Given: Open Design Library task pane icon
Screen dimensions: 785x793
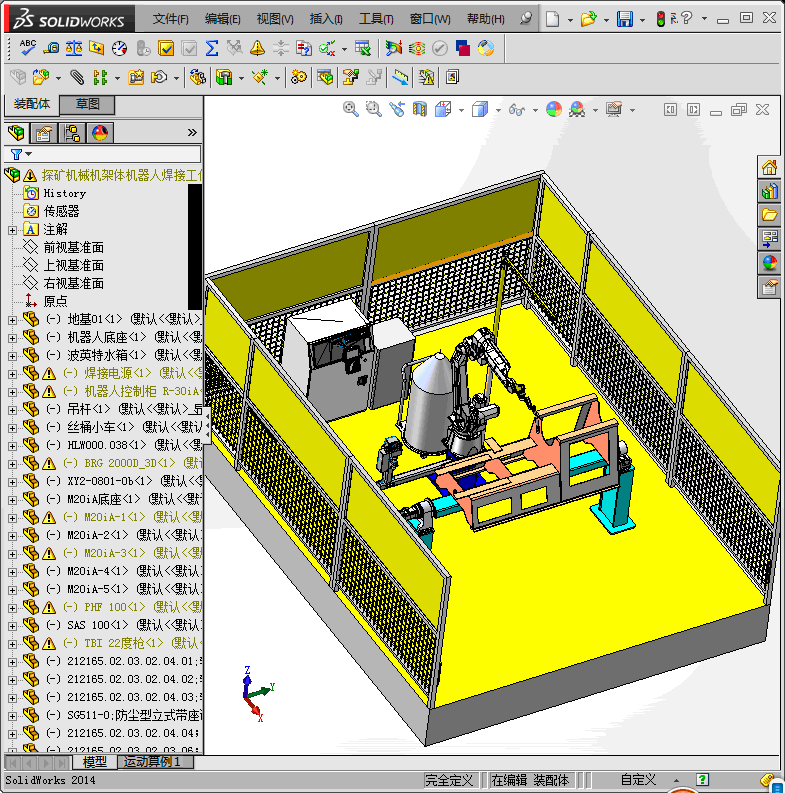Looking at the screenshot, I should [769, 192].
